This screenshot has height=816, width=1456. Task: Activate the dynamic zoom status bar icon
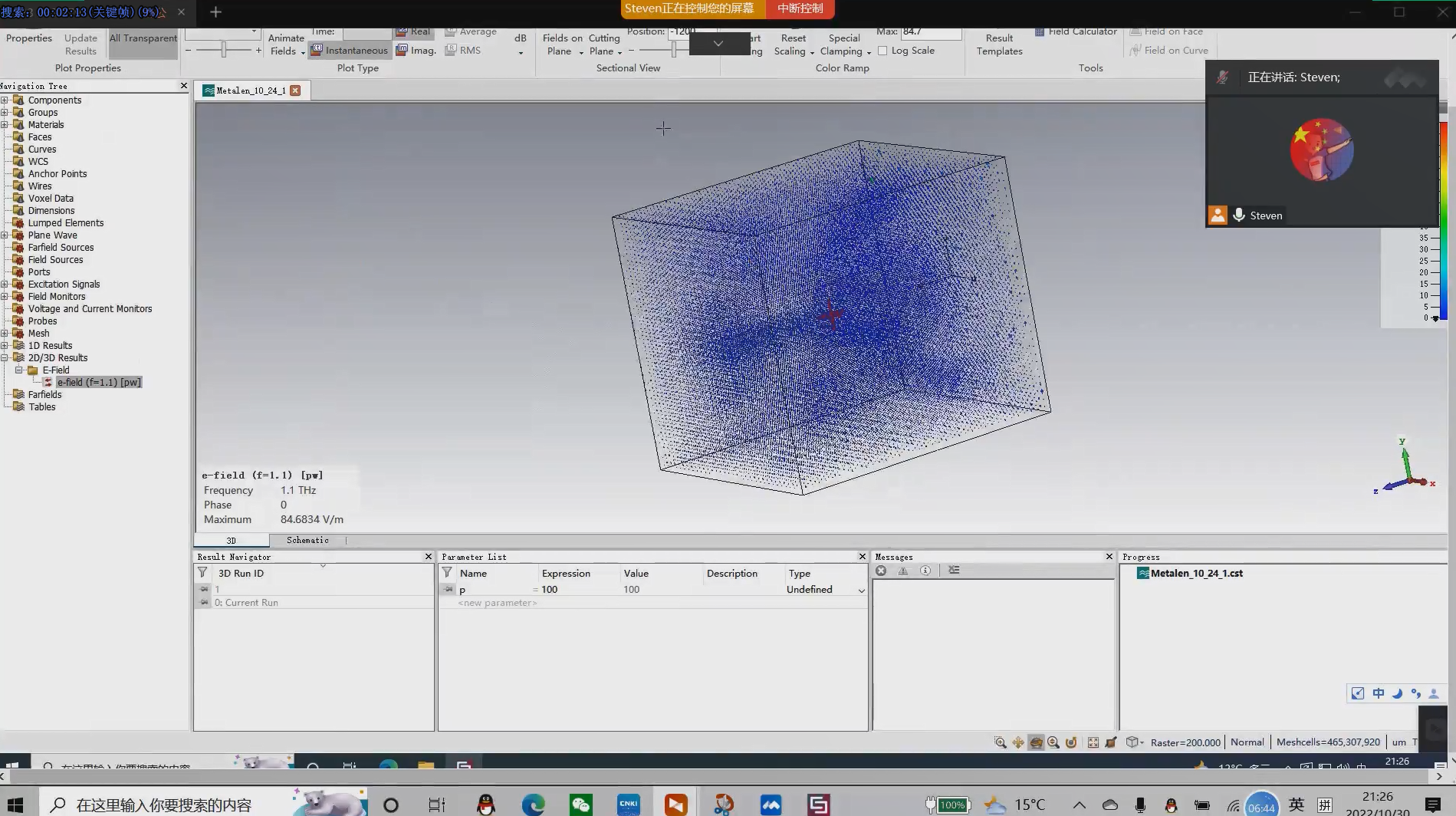pyautogui.click(x=1053, y=742)
